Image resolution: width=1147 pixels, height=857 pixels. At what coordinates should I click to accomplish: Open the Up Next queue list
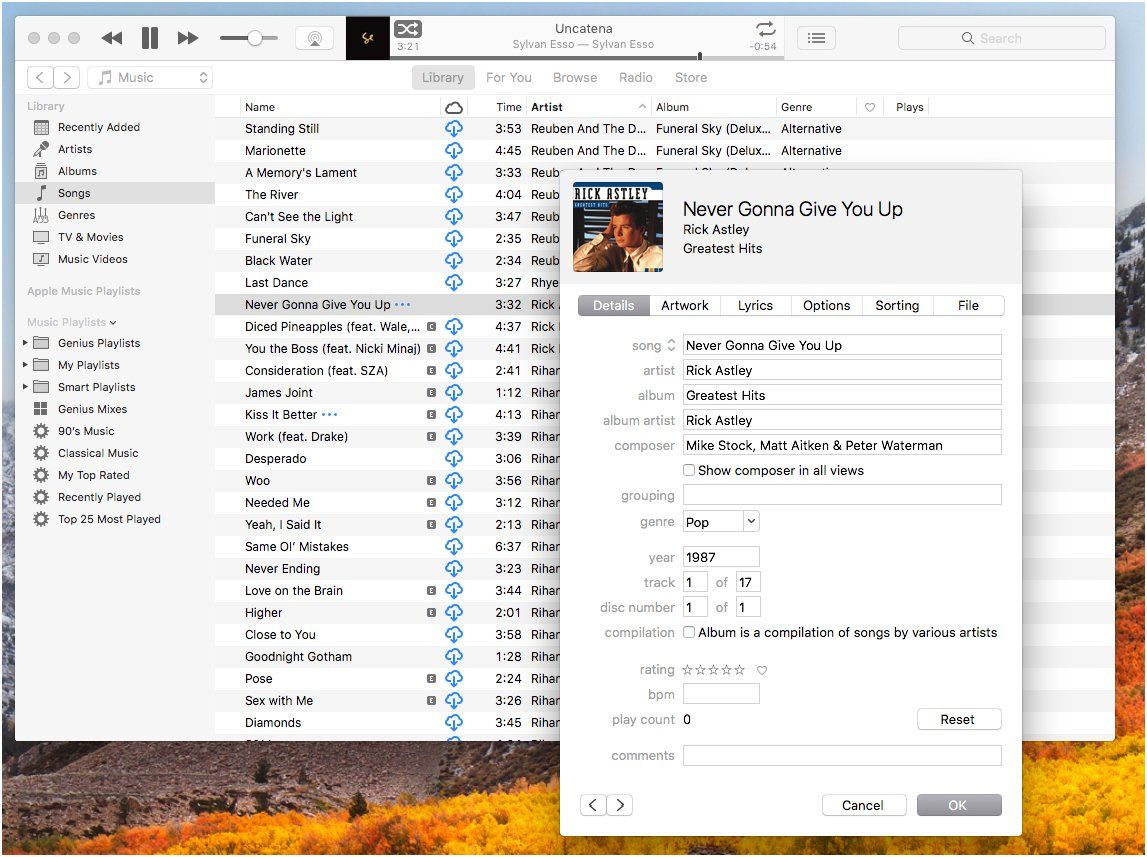[816, 37]
